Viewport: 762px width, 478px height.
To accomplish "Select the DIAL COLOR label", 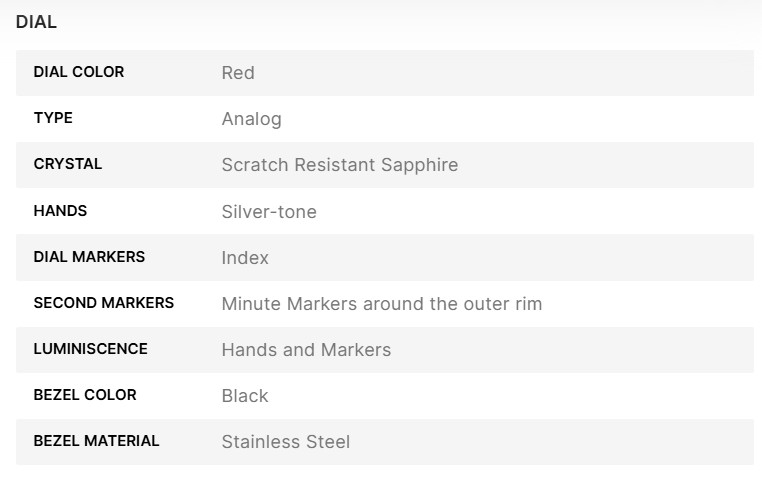I will pos(79,72).
